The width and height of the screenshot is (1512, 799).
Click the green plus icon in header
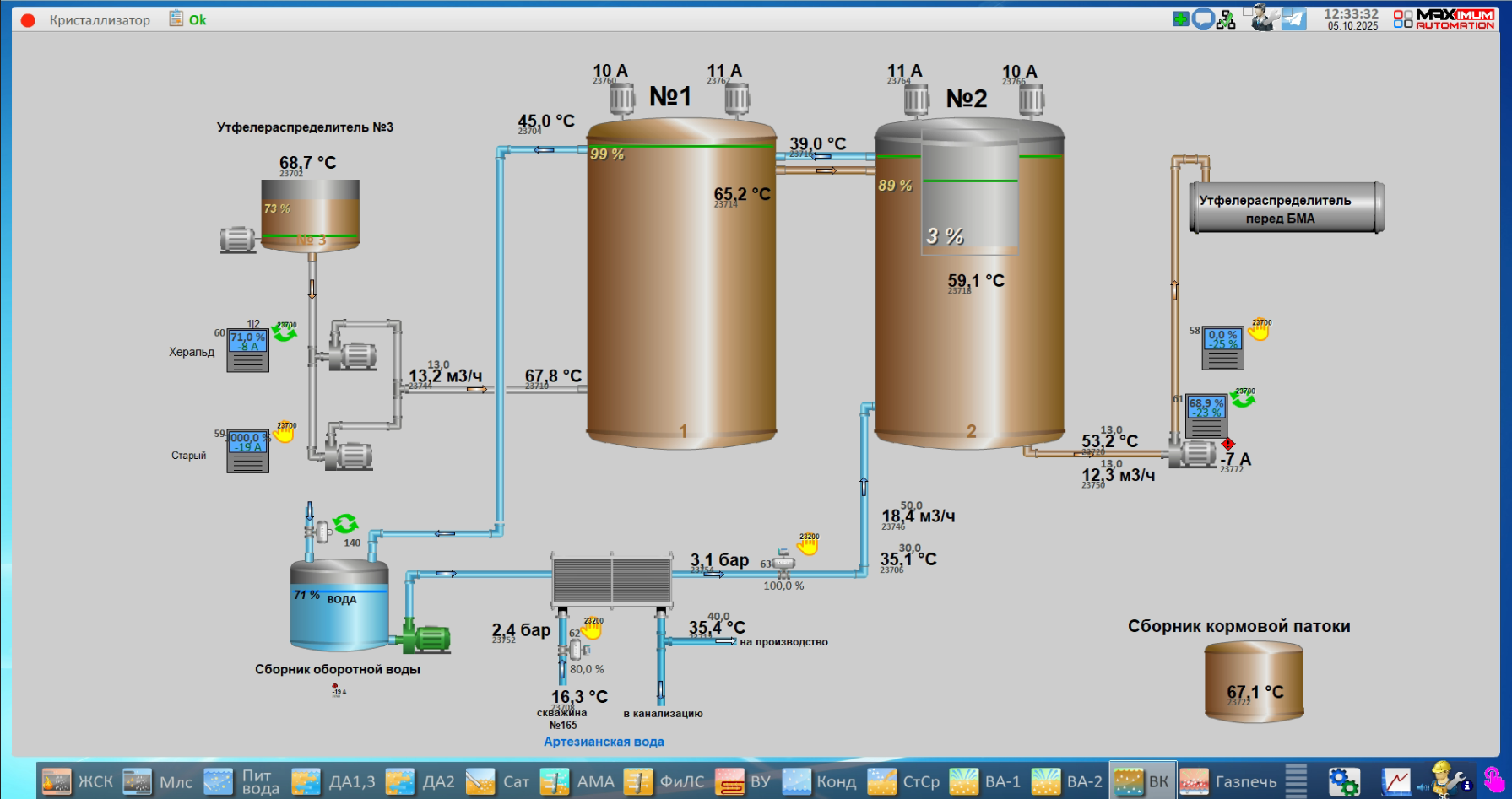point(1180,19)
